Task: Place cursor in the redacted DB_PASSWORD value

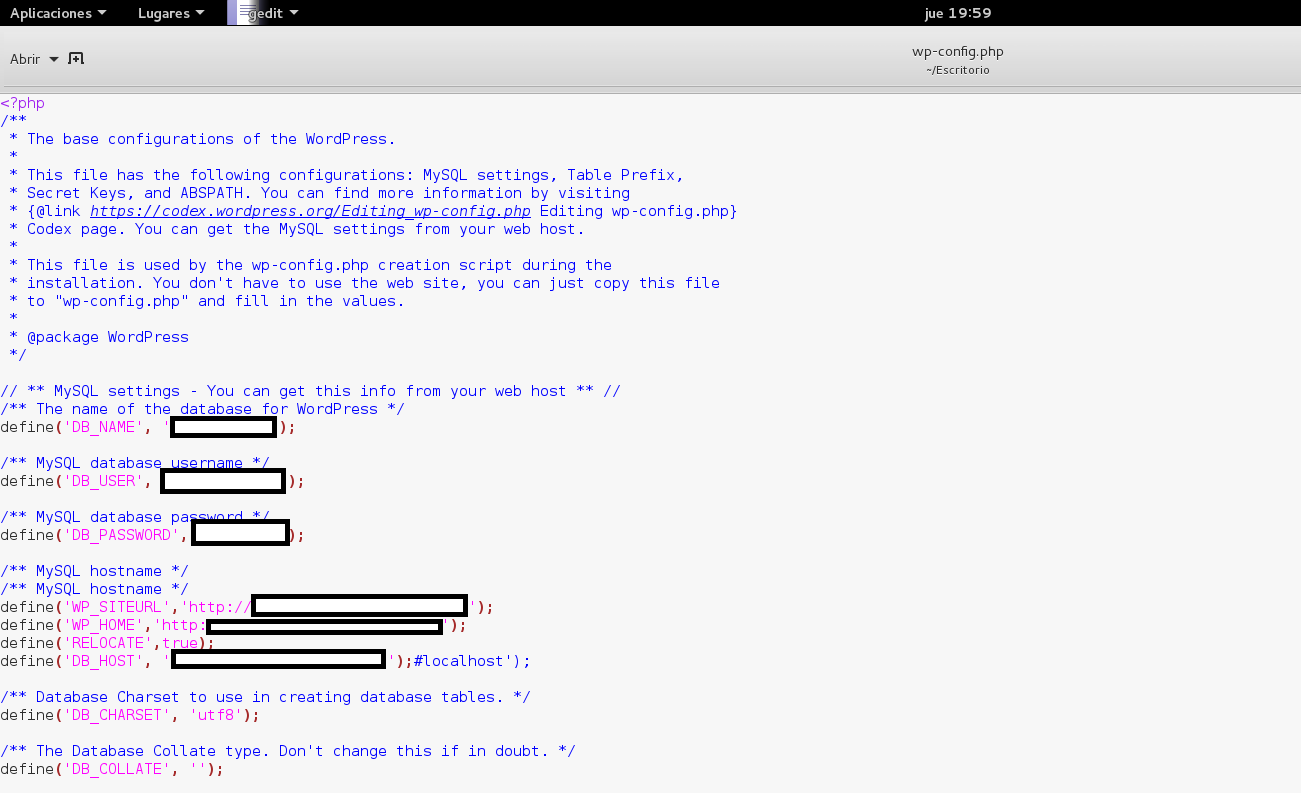Action: (240, 535)
